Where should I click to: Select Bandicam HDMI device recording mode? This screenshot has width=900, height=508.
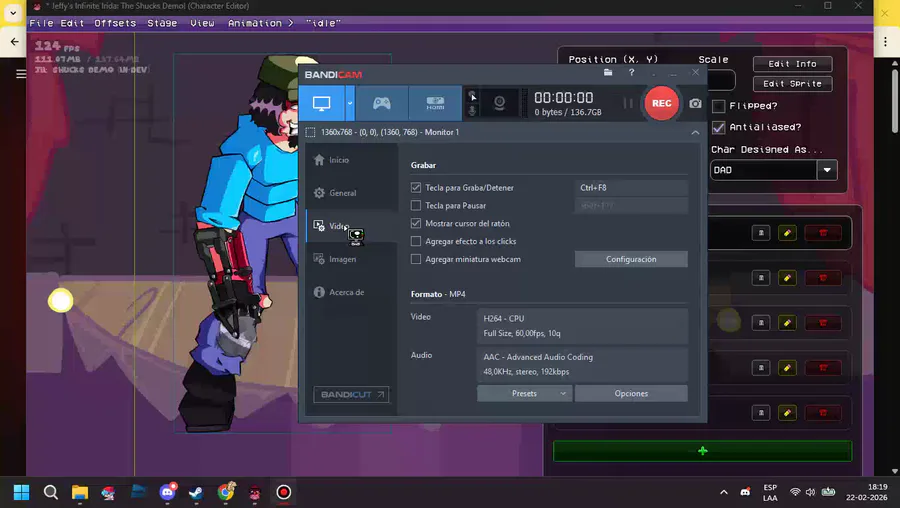[435, 103]
